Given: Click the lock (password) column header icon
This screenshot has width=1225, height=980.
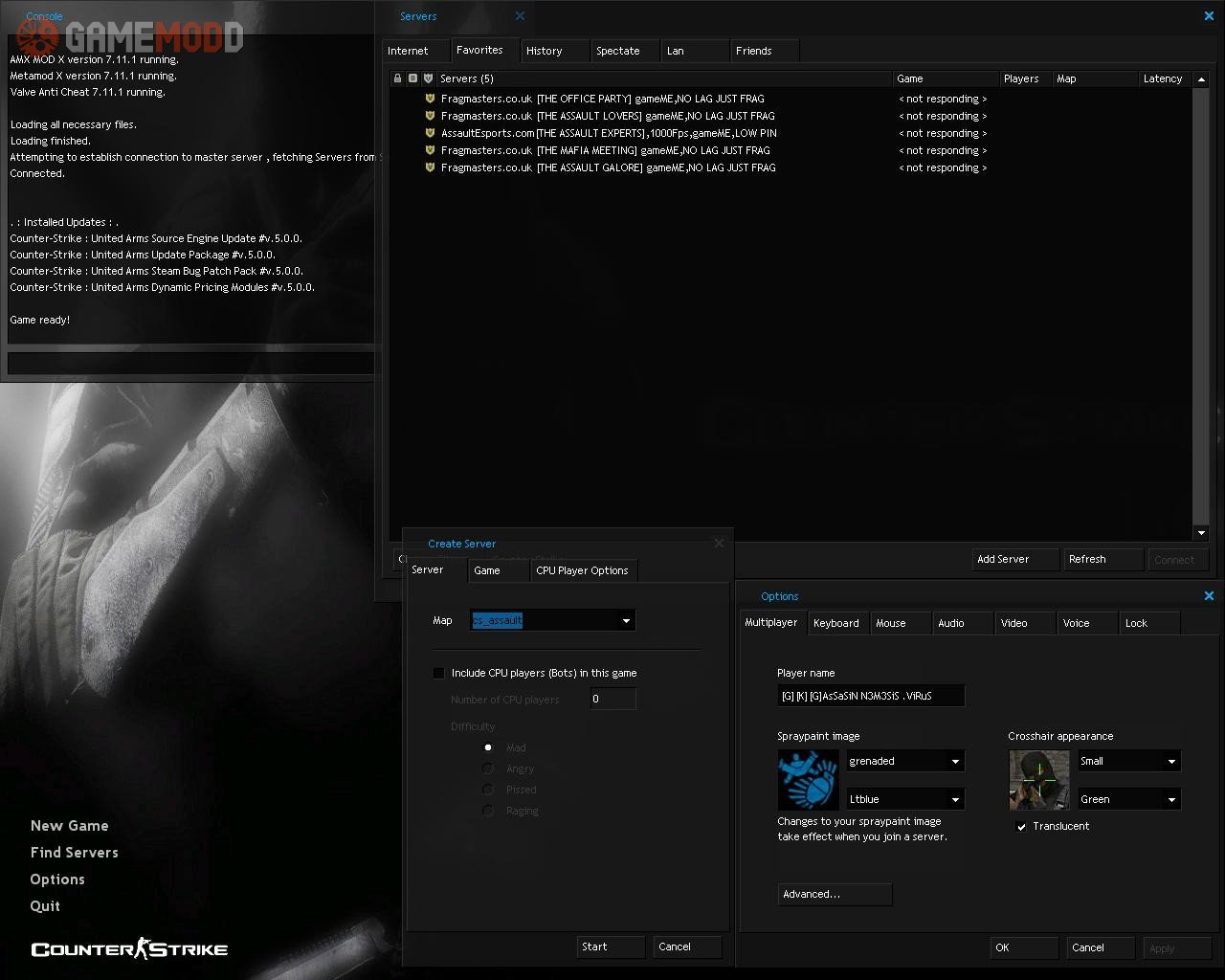Looking at the screenshot, I should click(x=398, y=78).
